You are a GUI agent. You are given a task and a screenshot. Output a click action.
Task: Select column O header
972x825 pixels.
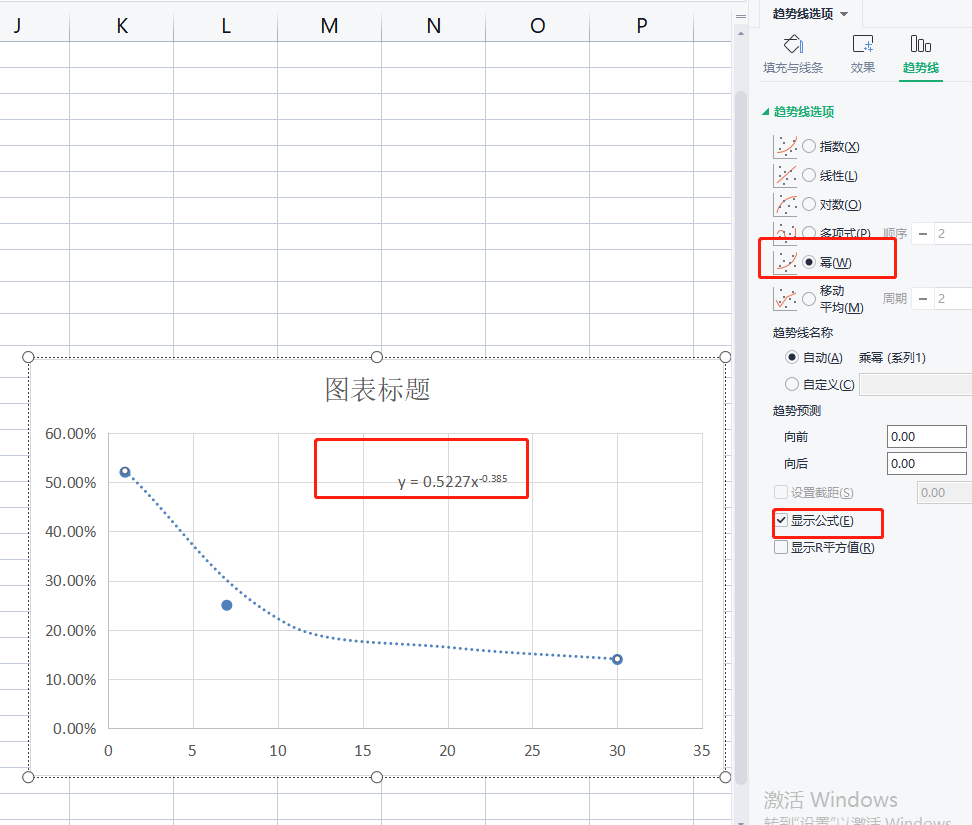537,26
